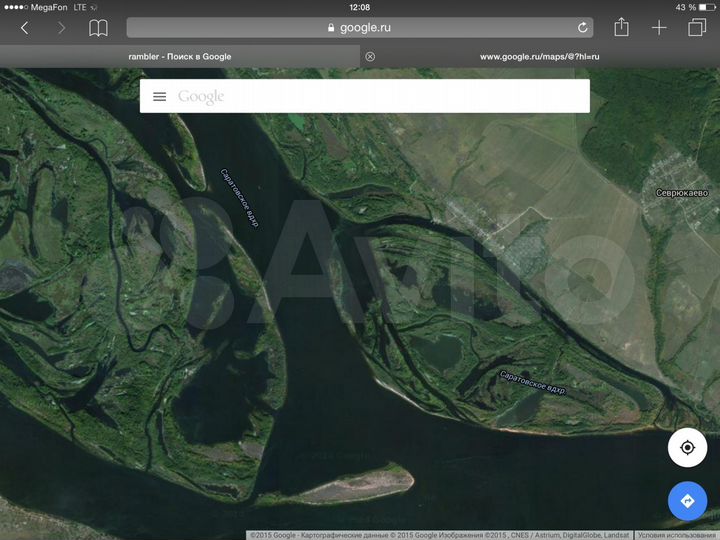Open directions with the blue arrow button
The width and height of the screenshot is (720, 540).
[x=687, y=501]
